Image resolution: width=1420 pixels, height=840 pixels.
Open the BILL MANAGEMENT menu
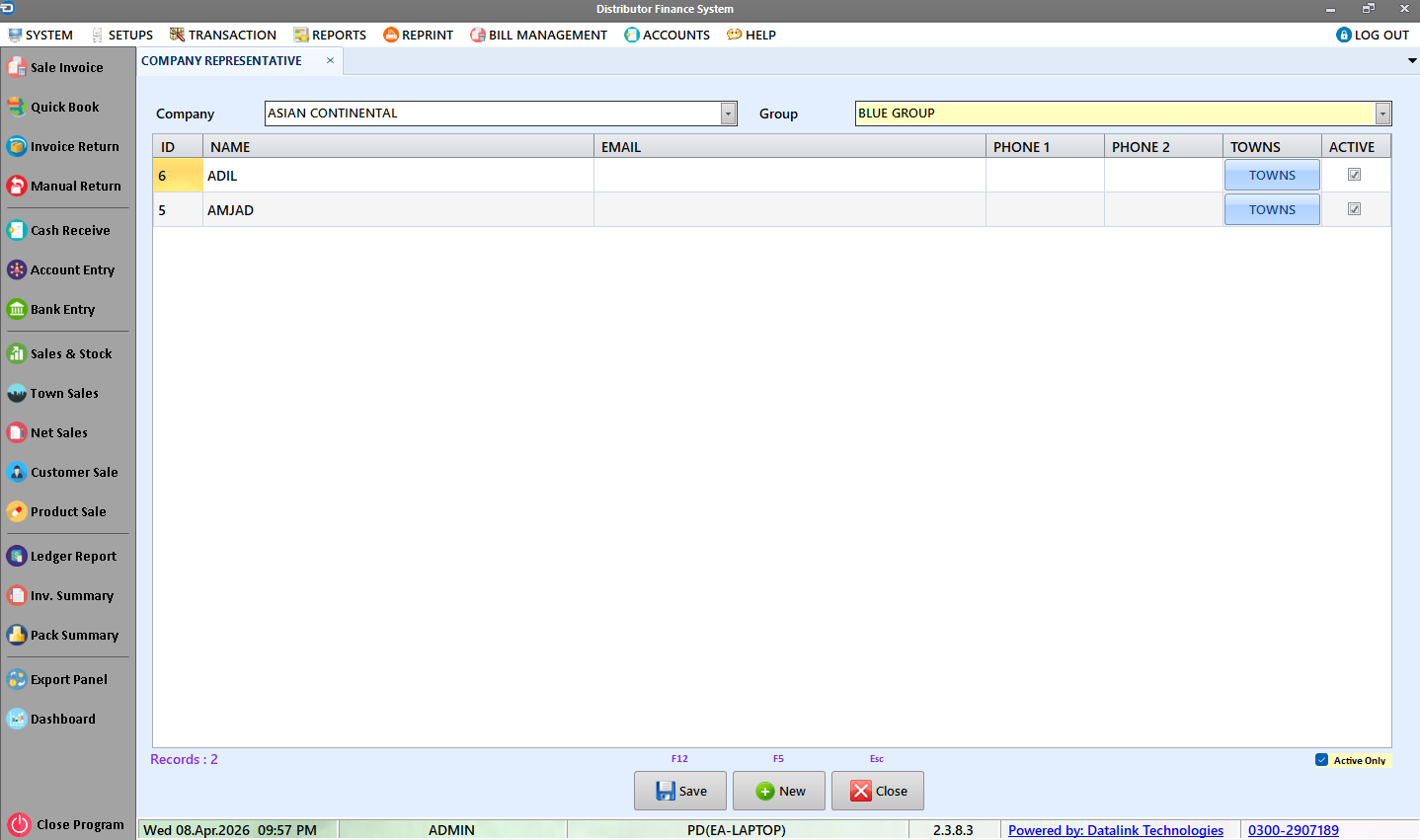539,35
